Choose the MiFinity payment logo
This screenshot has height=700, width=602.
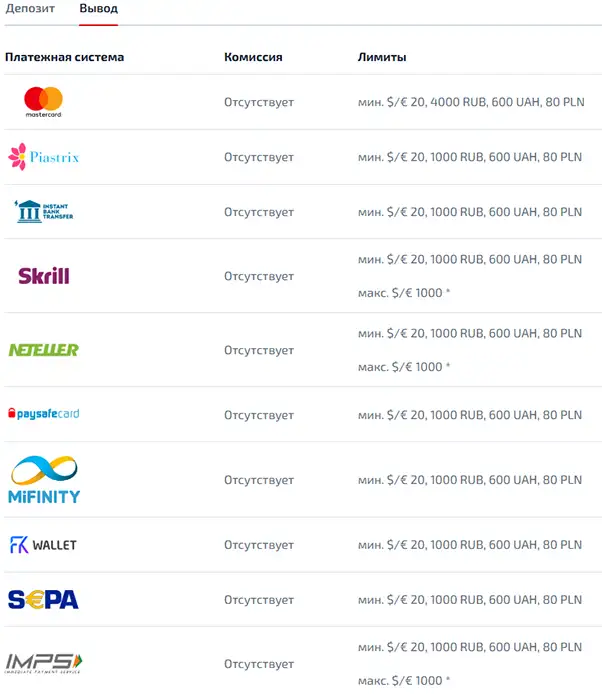[44, 480]
